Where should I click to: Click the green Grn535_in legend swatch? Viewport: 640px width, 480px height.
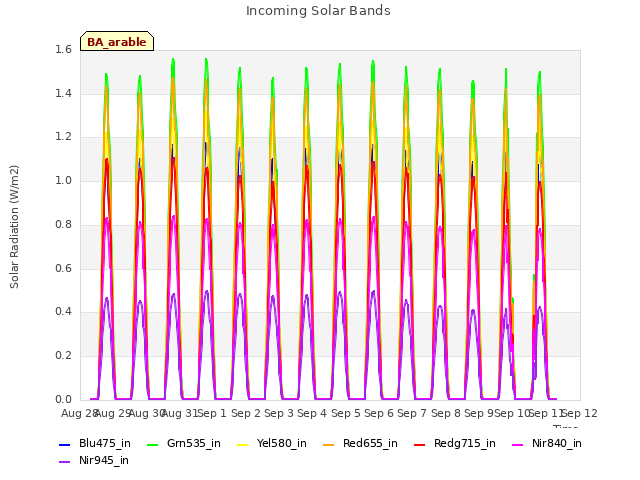coord(152,444)
